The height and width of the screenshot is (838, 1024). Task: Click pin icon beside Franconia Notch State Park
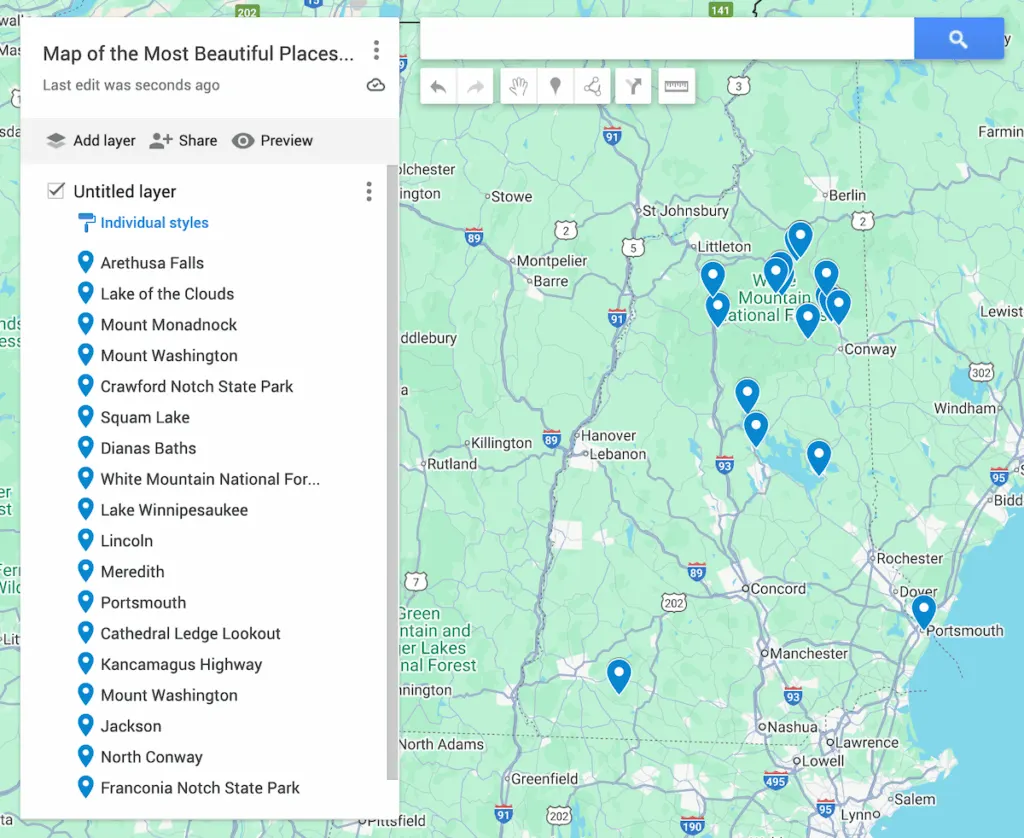86,786
